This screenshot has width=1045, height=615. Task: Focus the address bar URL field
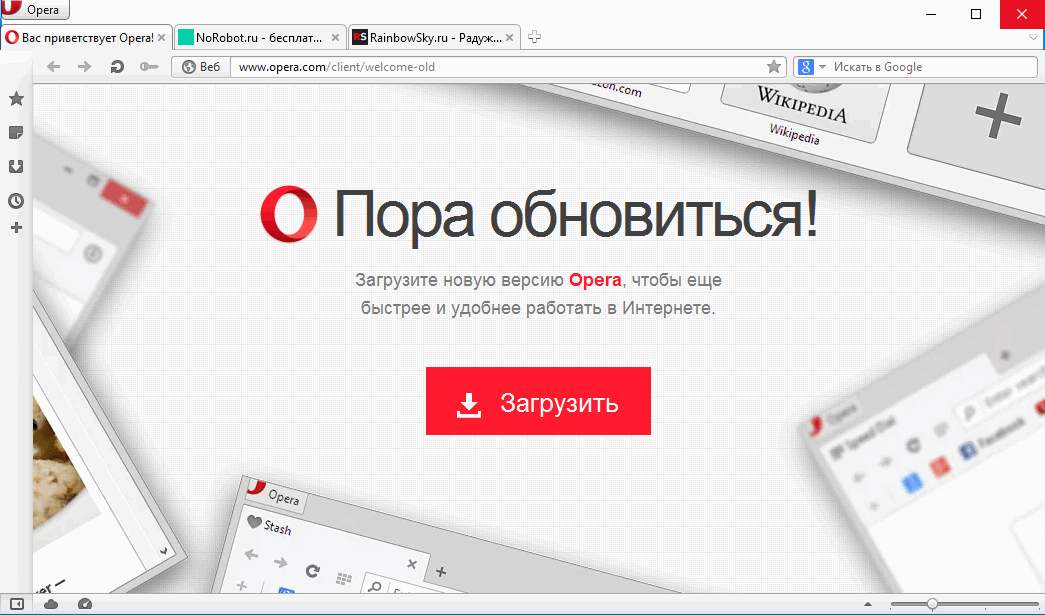497,67
